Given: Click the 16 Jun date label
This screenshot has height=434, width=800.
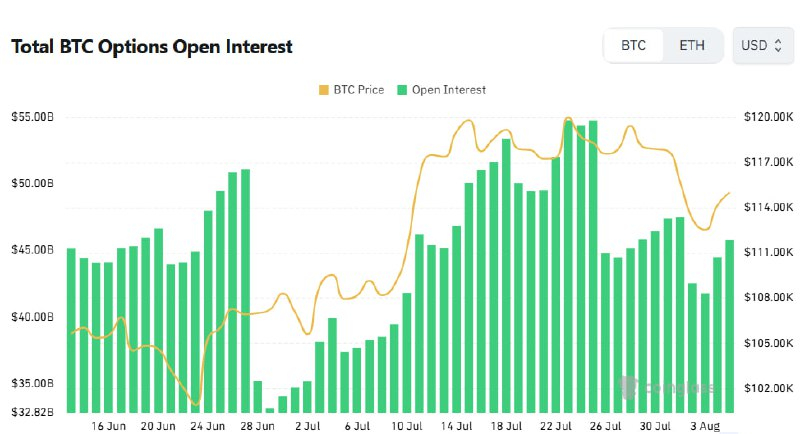Looking at the screenshot, I should tap(108, 426).
